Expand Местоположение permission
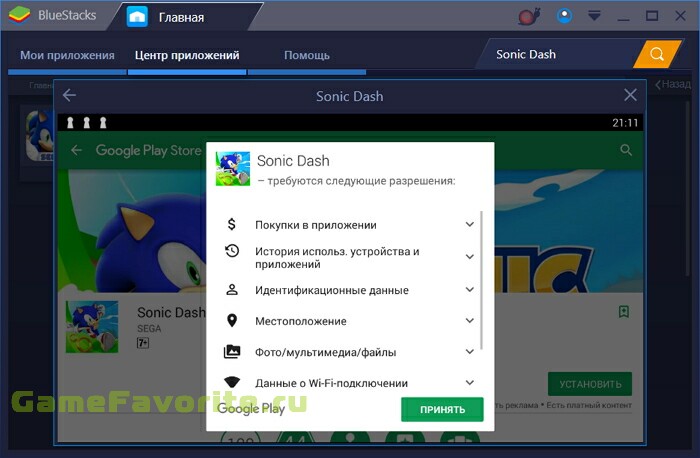Screen dimensions: 700x458 coord(470,321)
